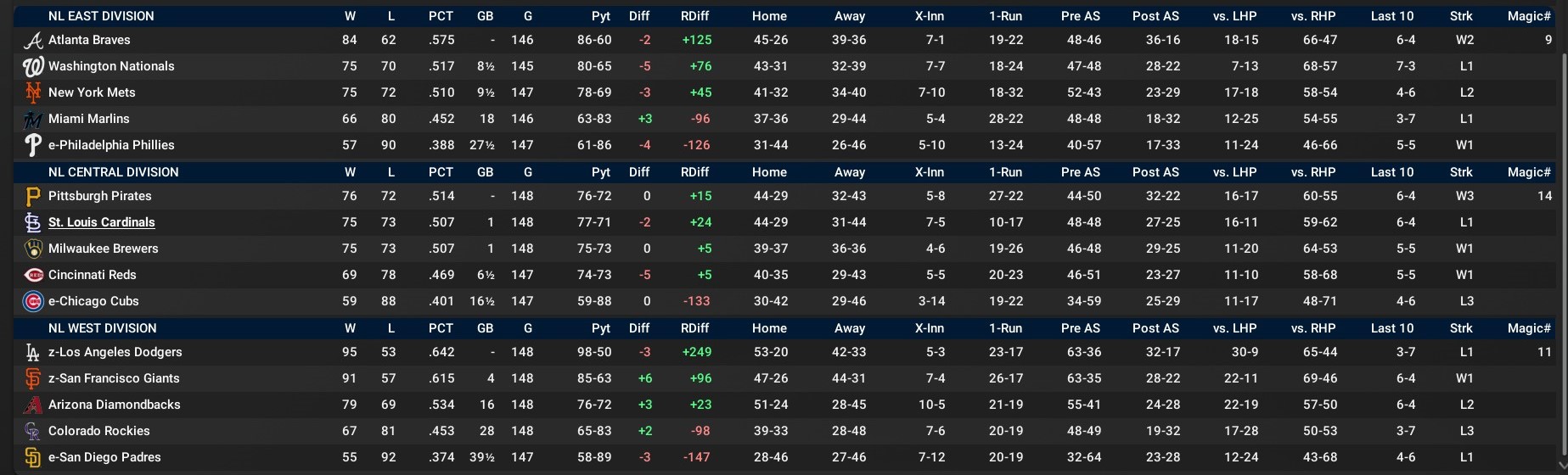Open the Colorado Rockies team name link

coord(98,431)
